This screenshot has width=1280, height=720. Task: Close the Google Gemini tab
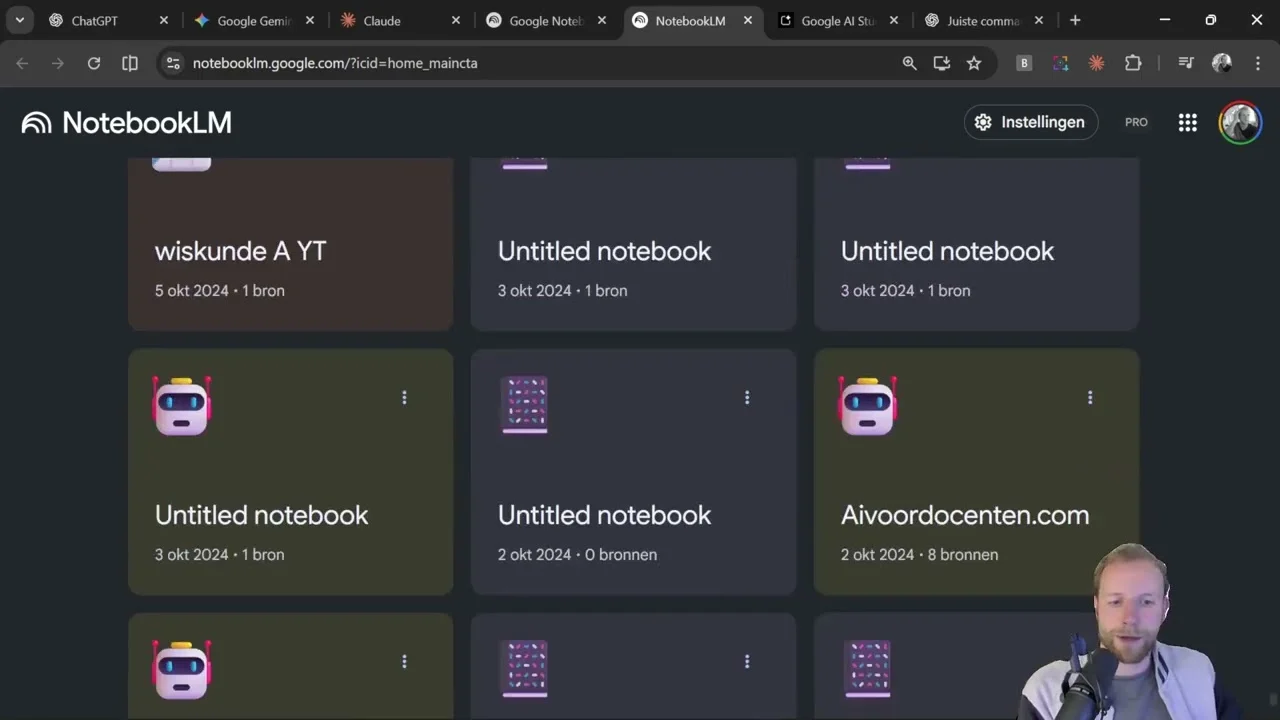(310, 20)
